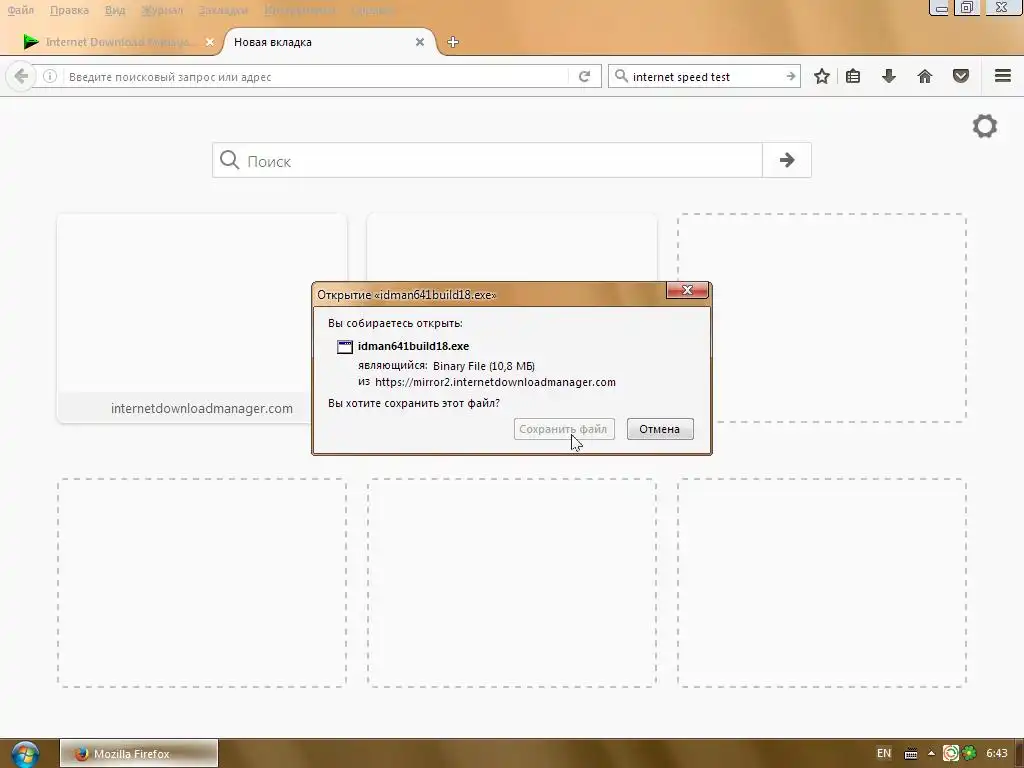
Task: Show bookmarks list icon
Action: (x=853, y=76)
